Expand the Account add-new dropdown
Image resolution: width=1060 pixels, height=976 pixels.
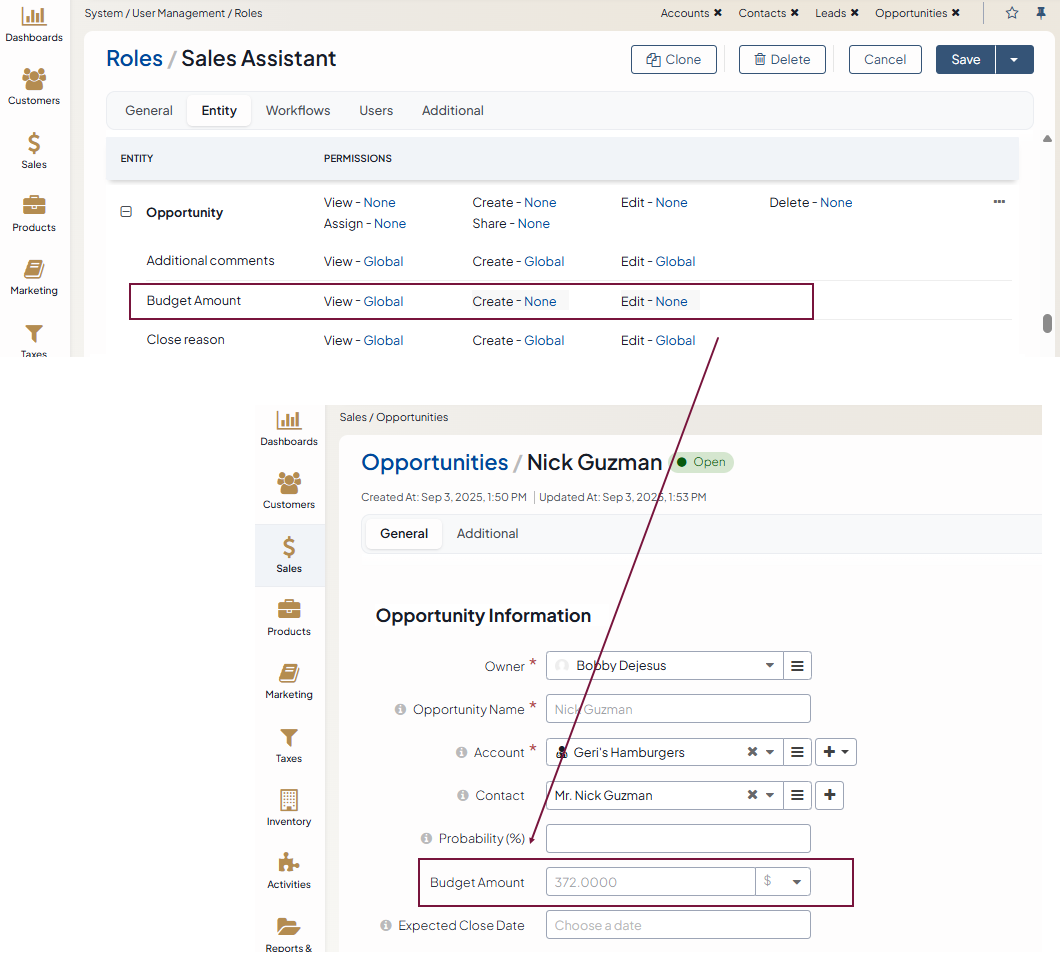[x=836, y=752]
